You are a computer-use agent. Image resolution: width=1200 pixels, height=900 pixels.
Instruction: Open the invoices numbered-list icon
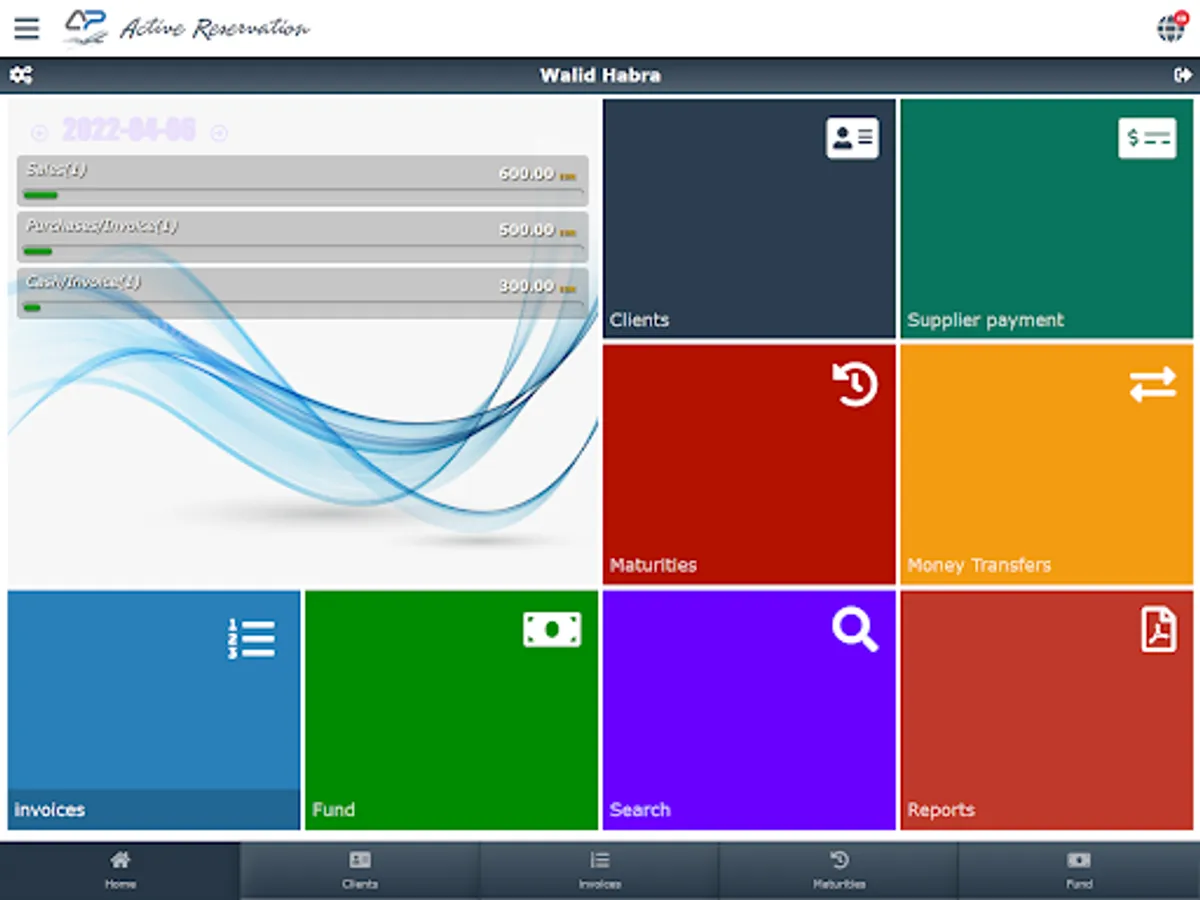pos(252,639)
